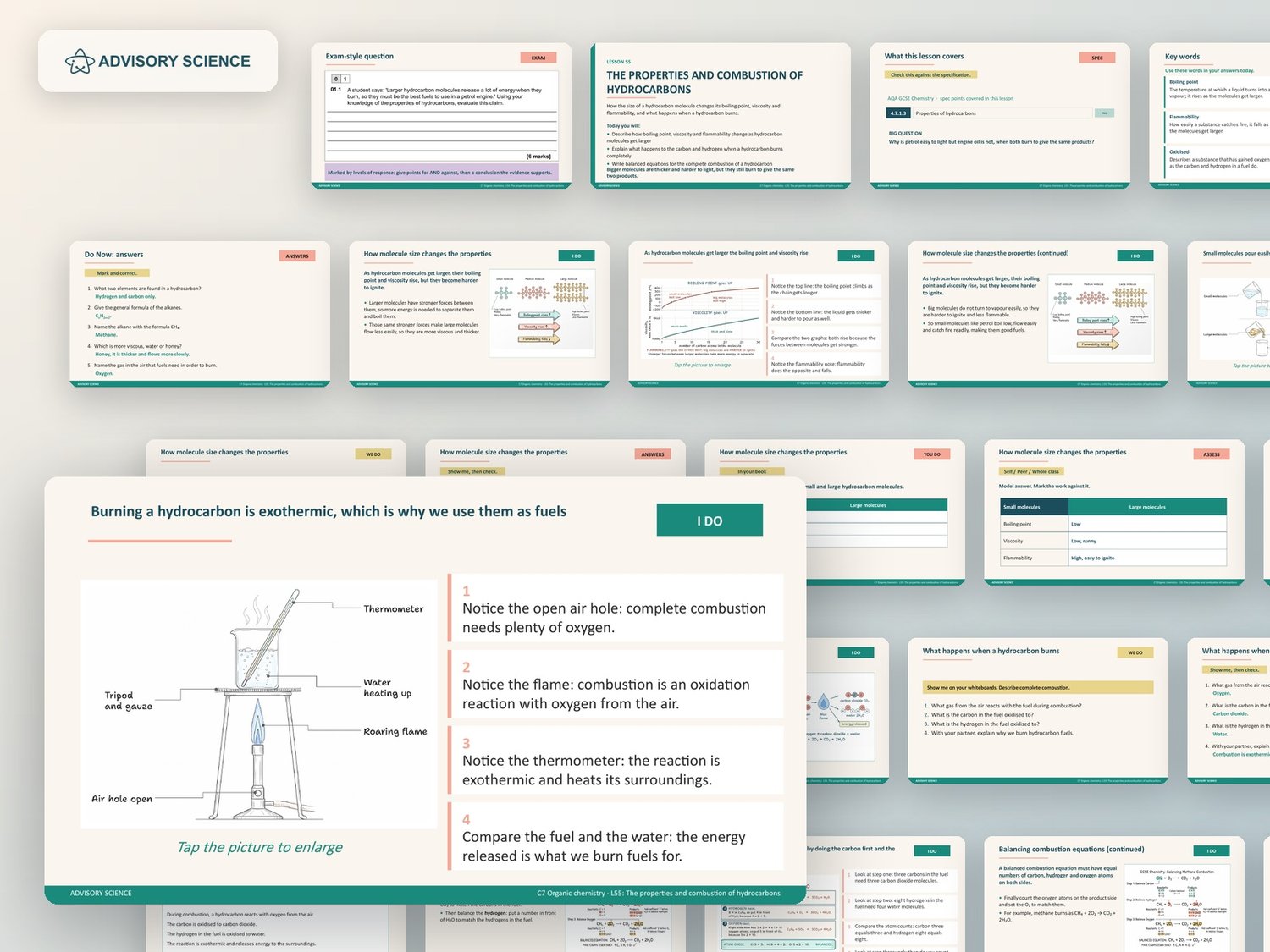Click the YOU DO badge on the In your book slide

click(x=932, y=454)
